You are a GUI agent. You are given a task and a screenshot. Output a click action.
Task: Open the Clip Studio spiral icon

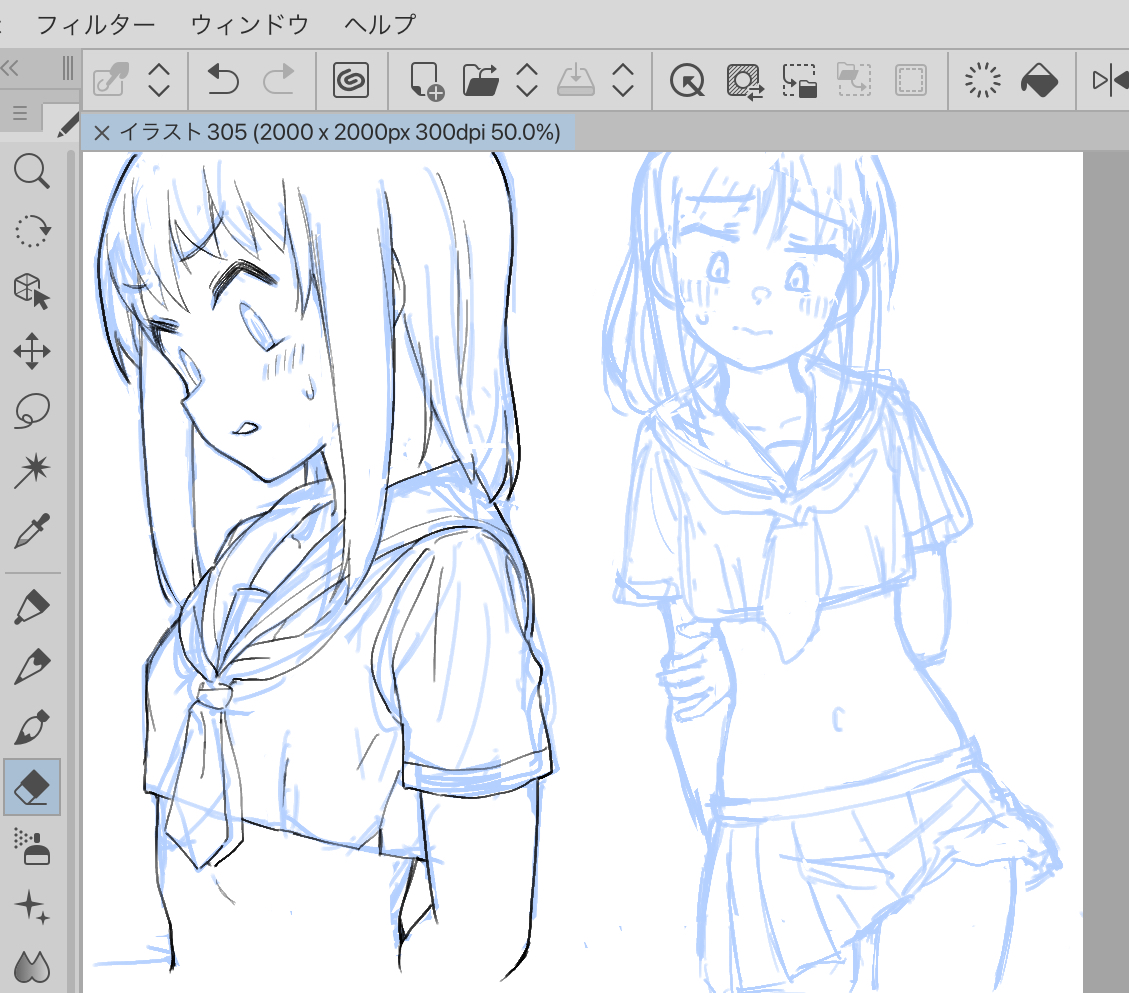(x=351, y=80)
